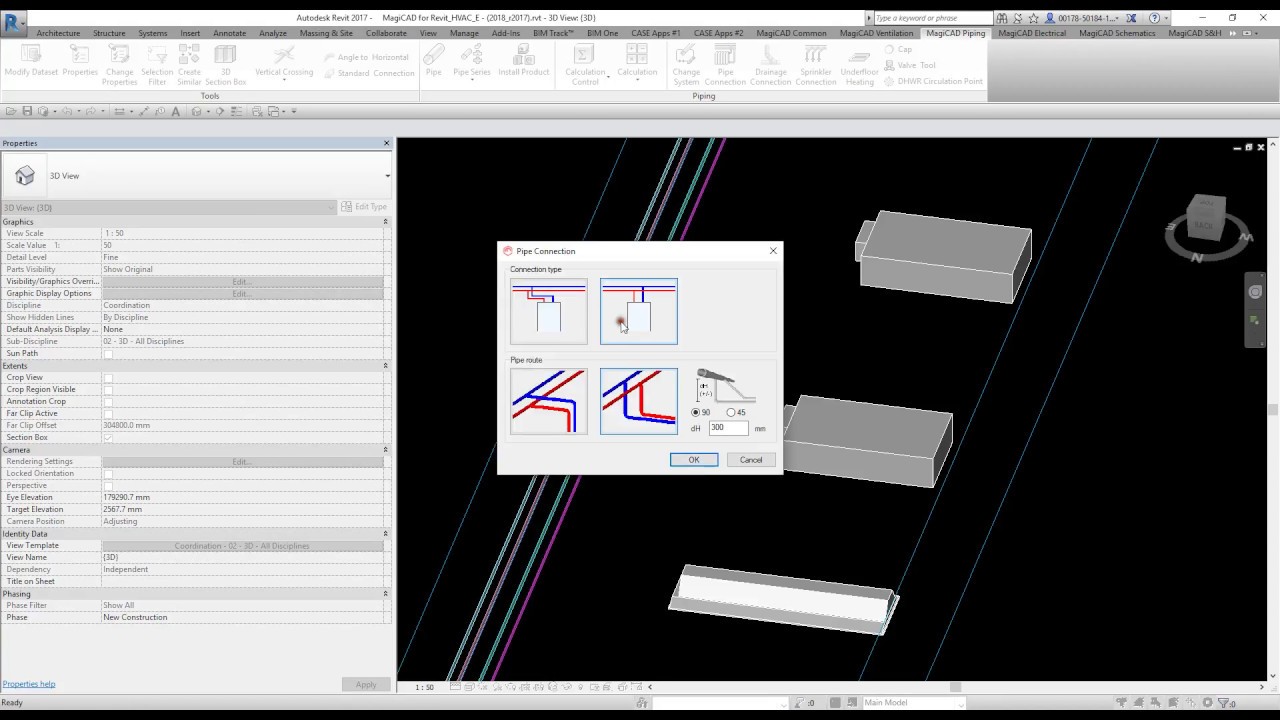Viewport: 1280px width, 720px height.
Task: Toggle the Locked Orientation checkbox
Action: (x=108, y=474)
